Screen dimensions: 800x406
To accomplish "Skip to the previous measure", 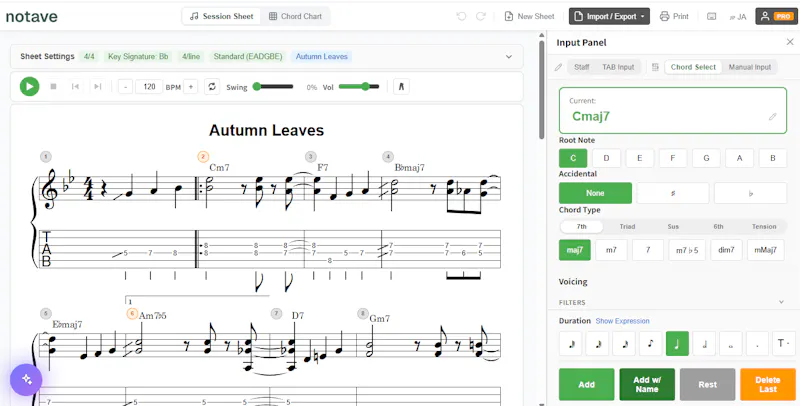I will 75,87.
